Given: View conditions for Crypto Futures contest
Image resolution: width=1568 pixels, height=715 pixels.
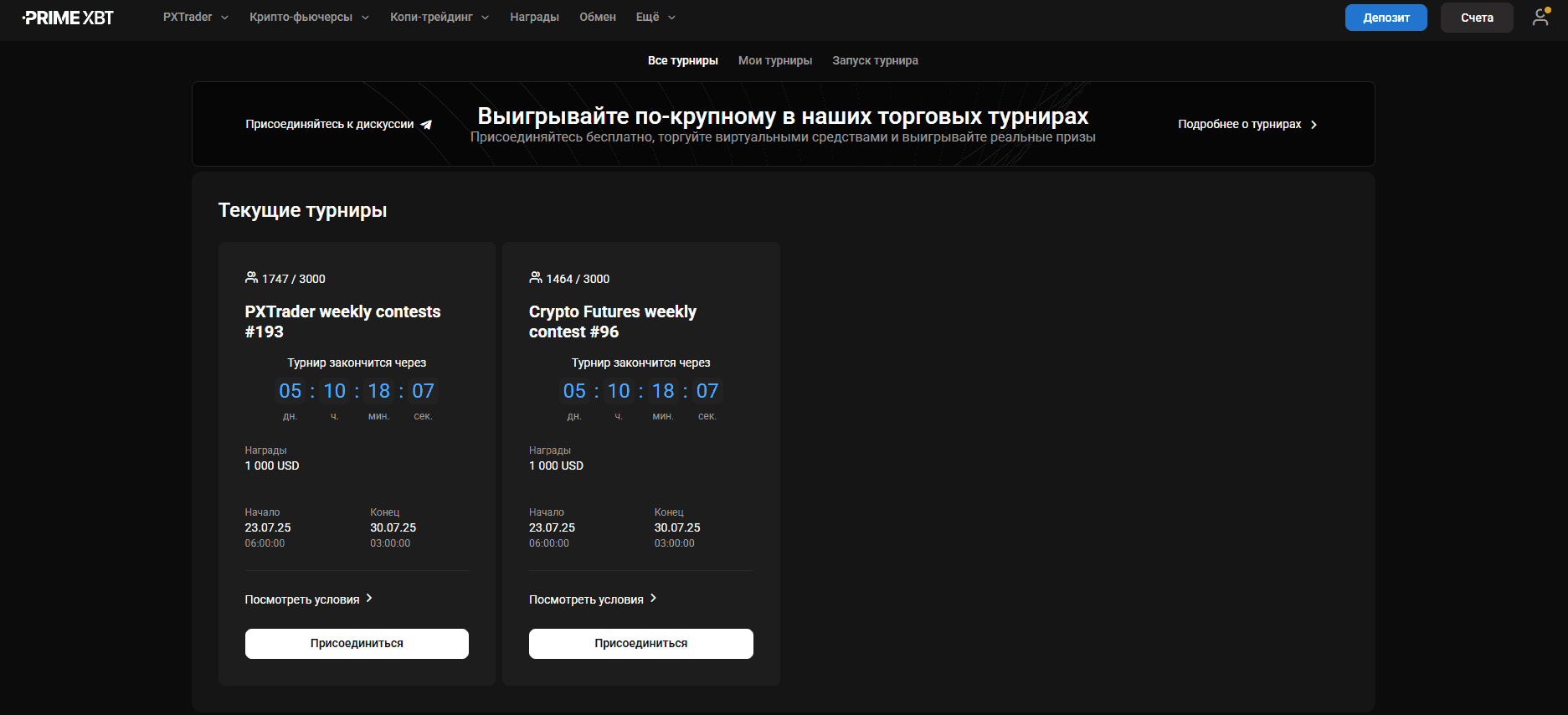Looking at the screenshot, I should 593,599.
